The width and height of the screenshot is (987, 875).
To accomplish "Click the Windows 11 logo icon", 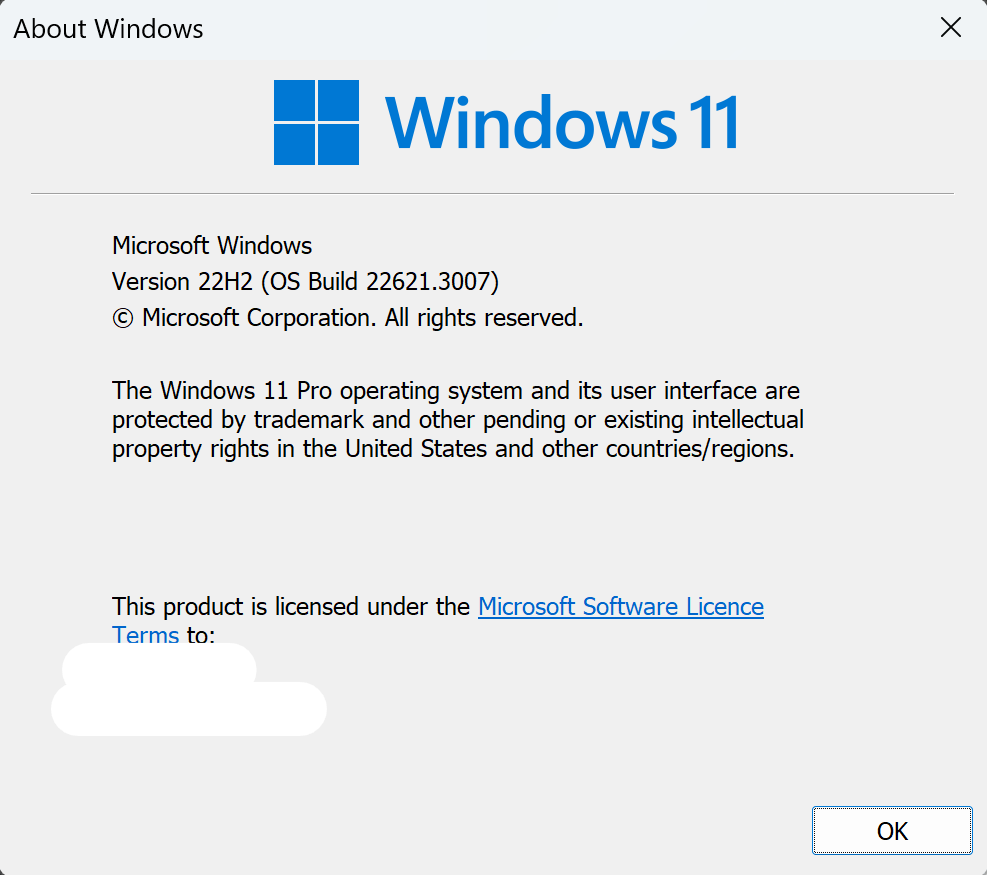I will click(317, 122).
